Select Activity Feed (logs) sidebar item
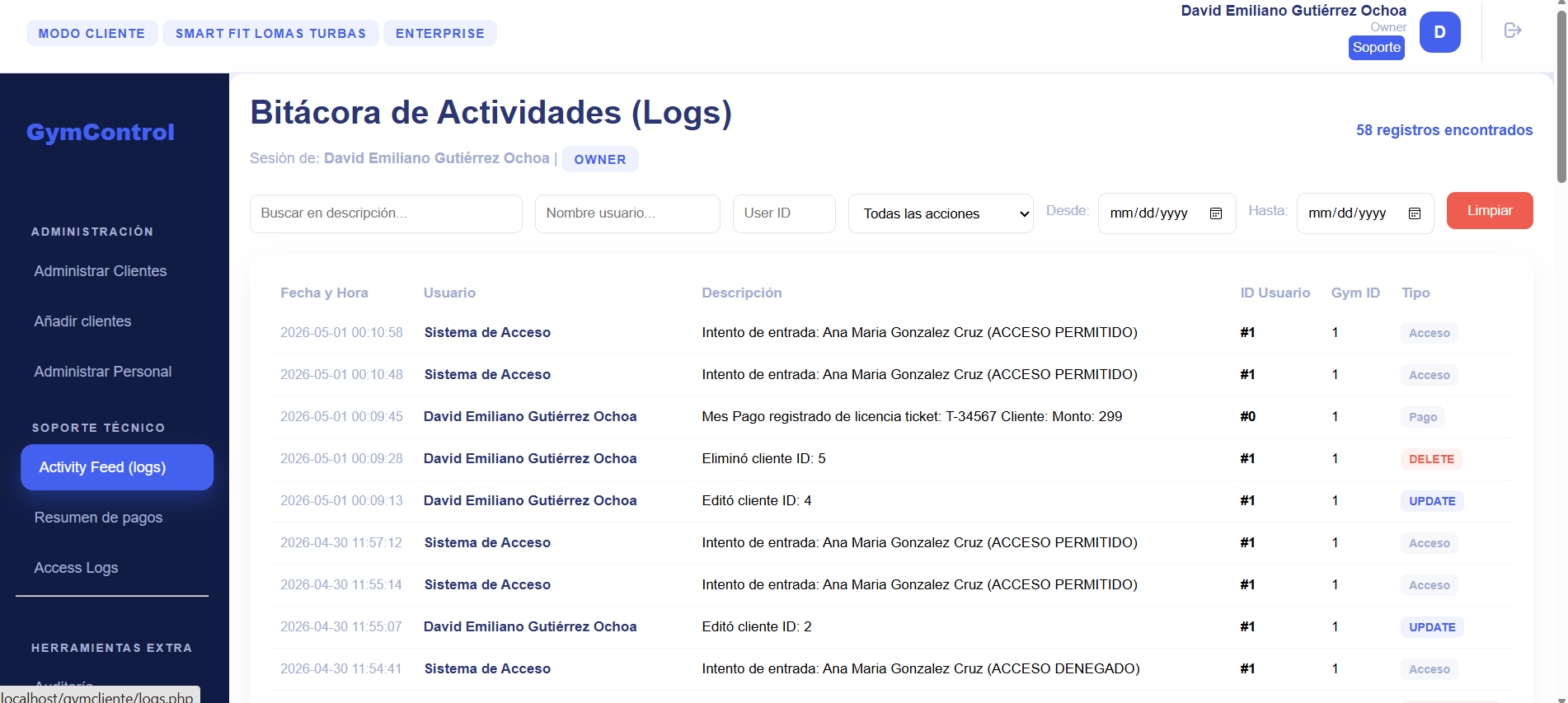The image size is (1568, 703). (x=117, y=467)
